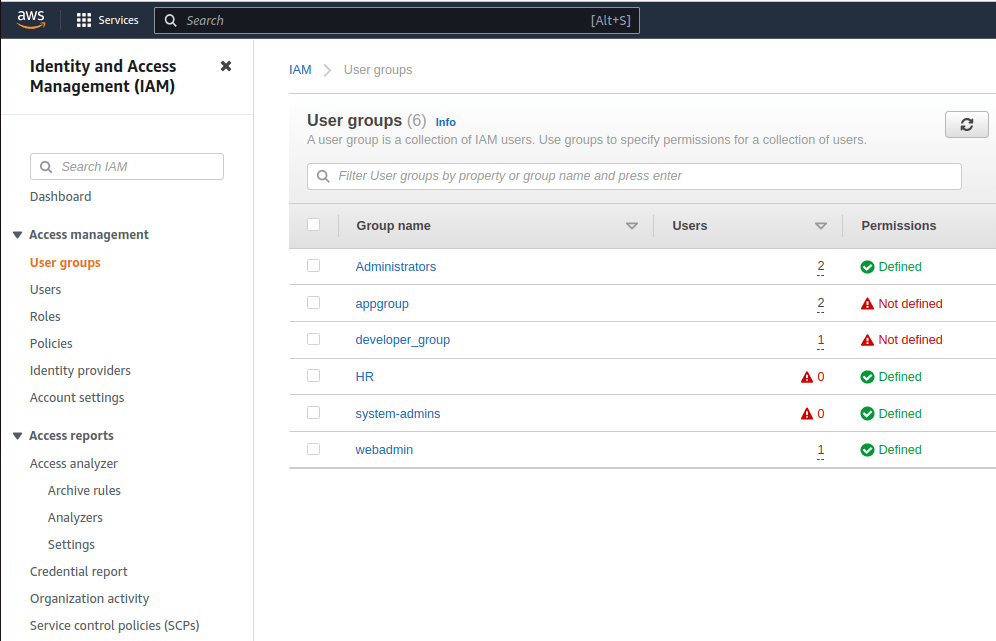Viewport: 996px width, 641px height.
Task: Go to Archive rules
Action: [84, 490]
